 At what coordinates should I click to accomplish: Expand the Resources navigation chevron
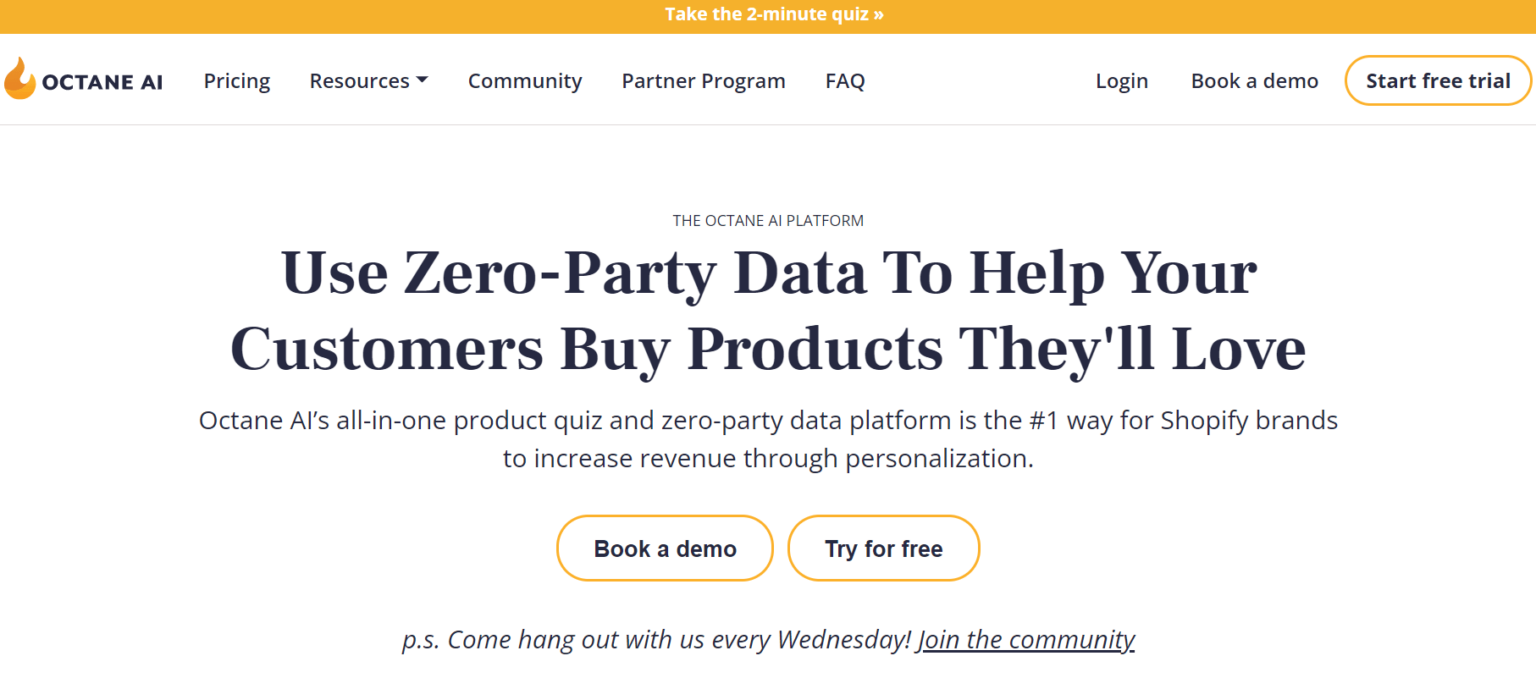(423, 80)
